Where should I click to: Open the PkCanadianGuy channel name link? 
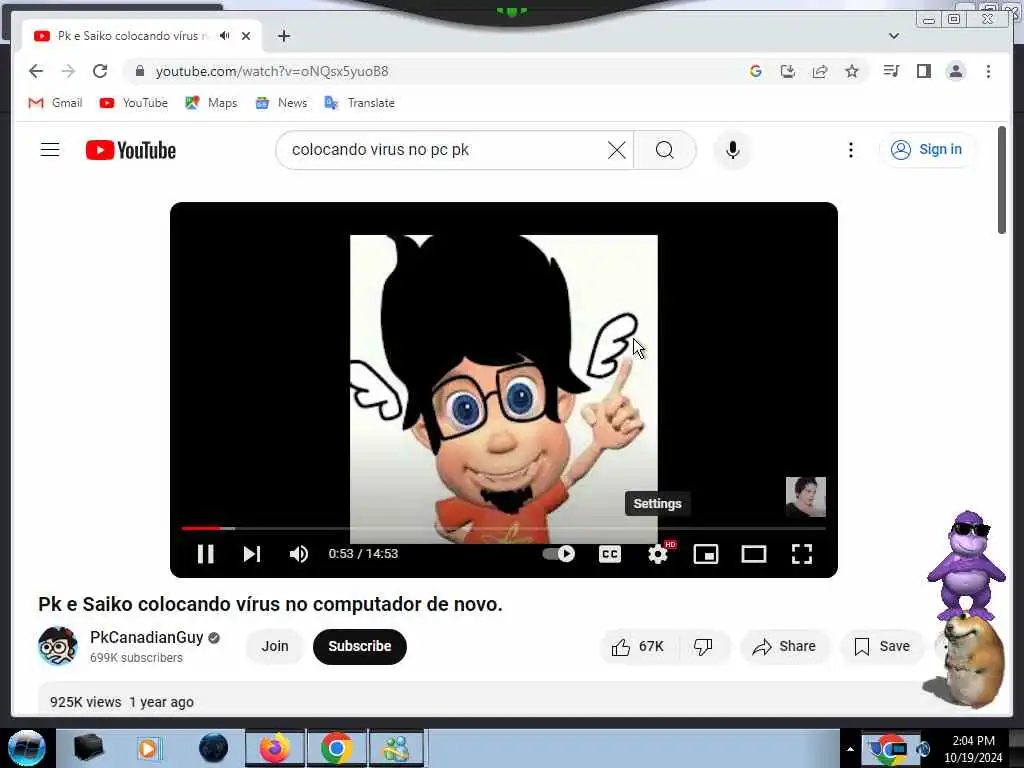(x=146, y=637)
